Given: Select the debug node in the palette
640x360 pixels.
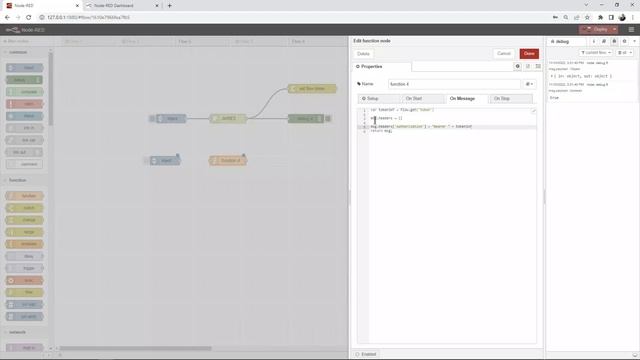Looking at the screenshot, I should pyautogui.click(x=24, y=80).
